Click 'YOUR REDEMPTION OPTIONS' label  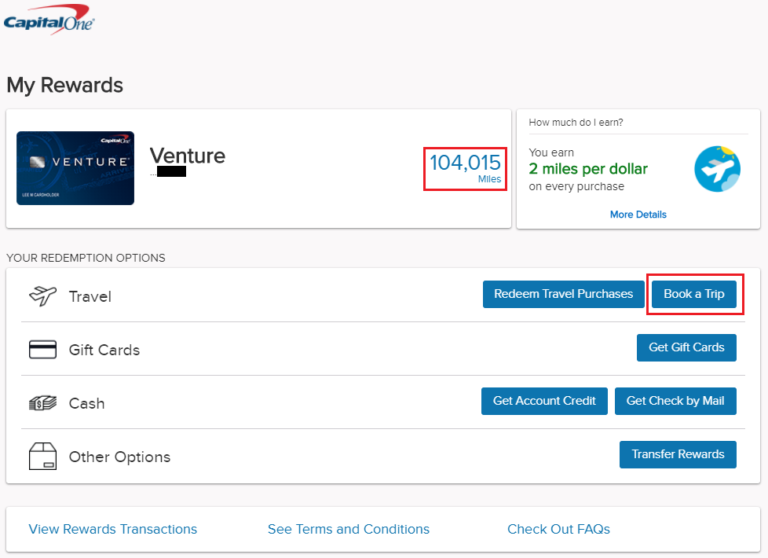86,258
